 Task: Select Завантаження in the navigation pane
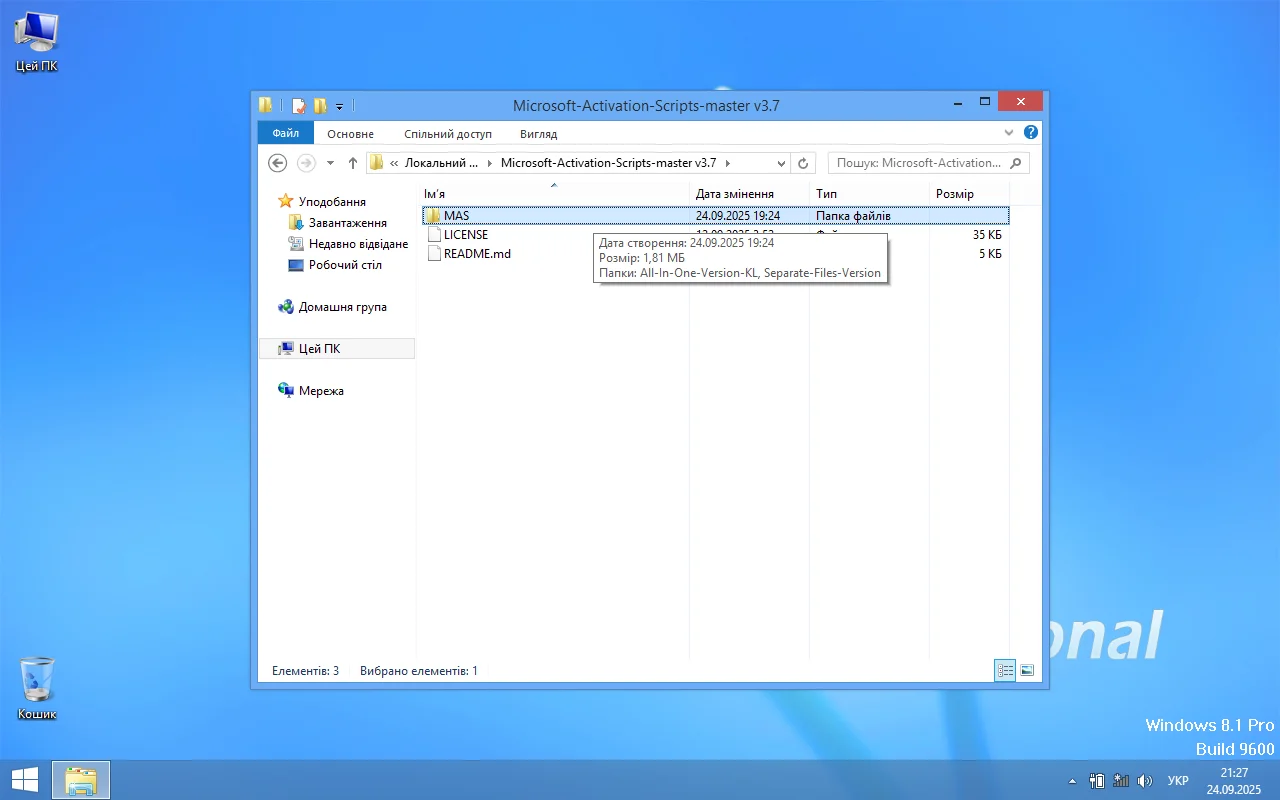coord(347,223)
